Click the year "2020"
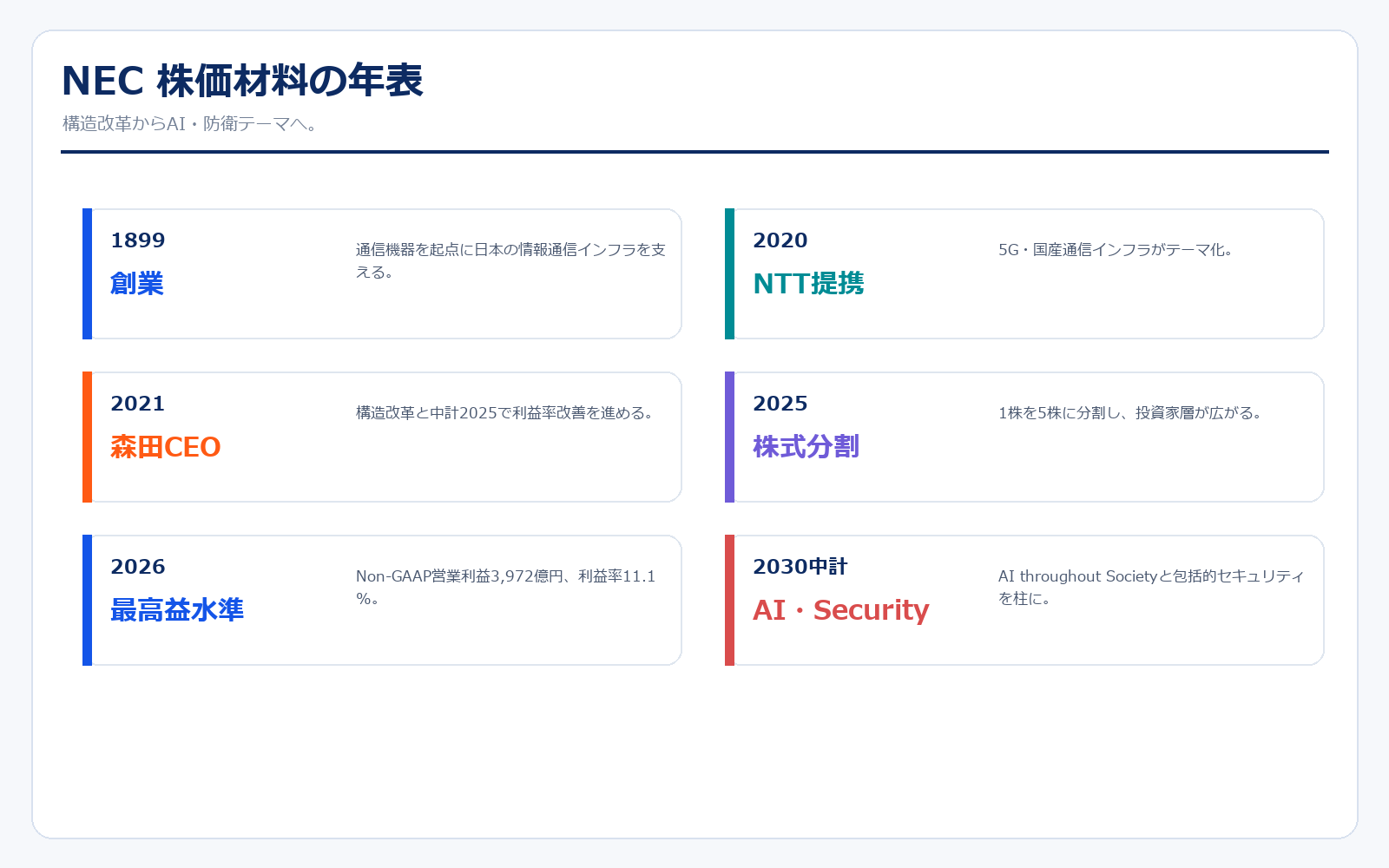This screenshot has height=868, width=1389. [x=780, y=240]
